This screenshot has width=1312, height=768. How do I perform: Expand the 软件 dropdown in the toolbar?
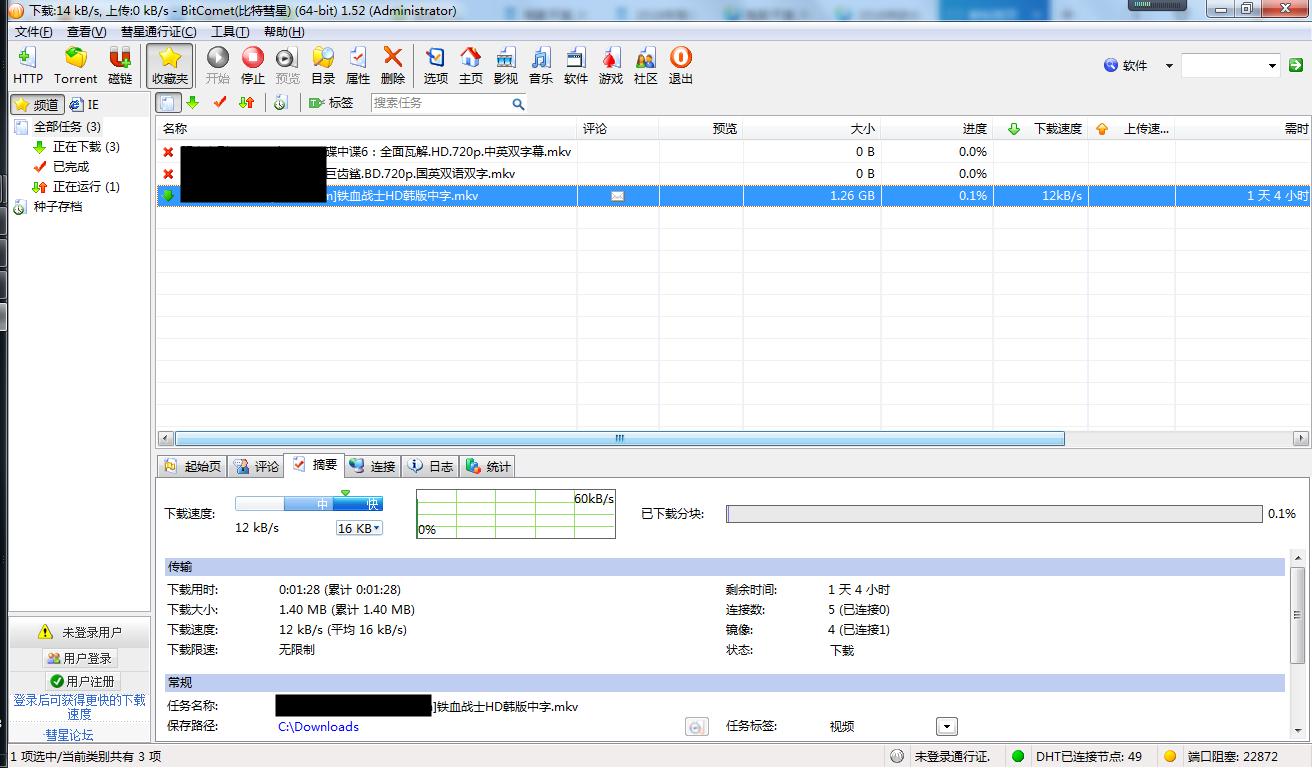[x=1170, y=64]
